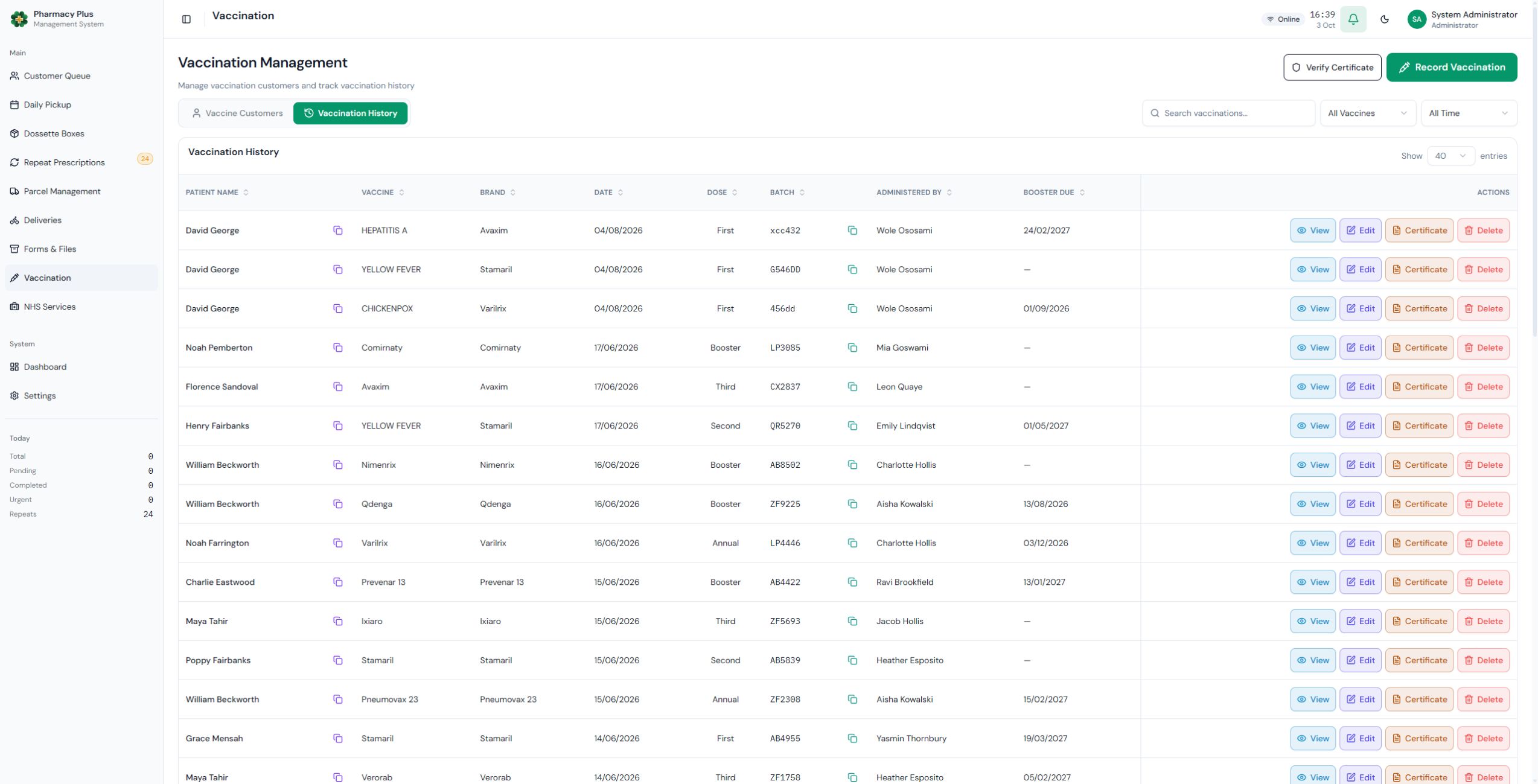Sort by Administered By column
The width and height of the screenshot is (1538, 784).
point(914,193)
